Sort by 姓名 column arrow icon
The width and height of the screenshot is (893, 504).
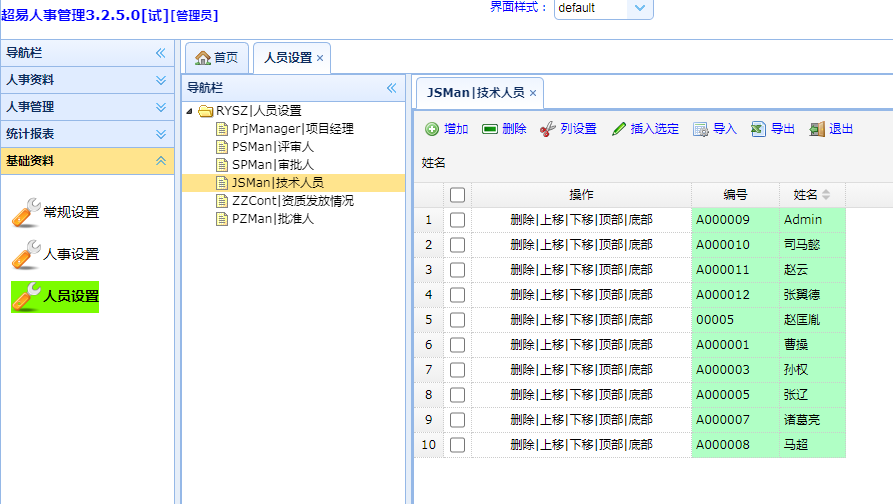[826, 195]
